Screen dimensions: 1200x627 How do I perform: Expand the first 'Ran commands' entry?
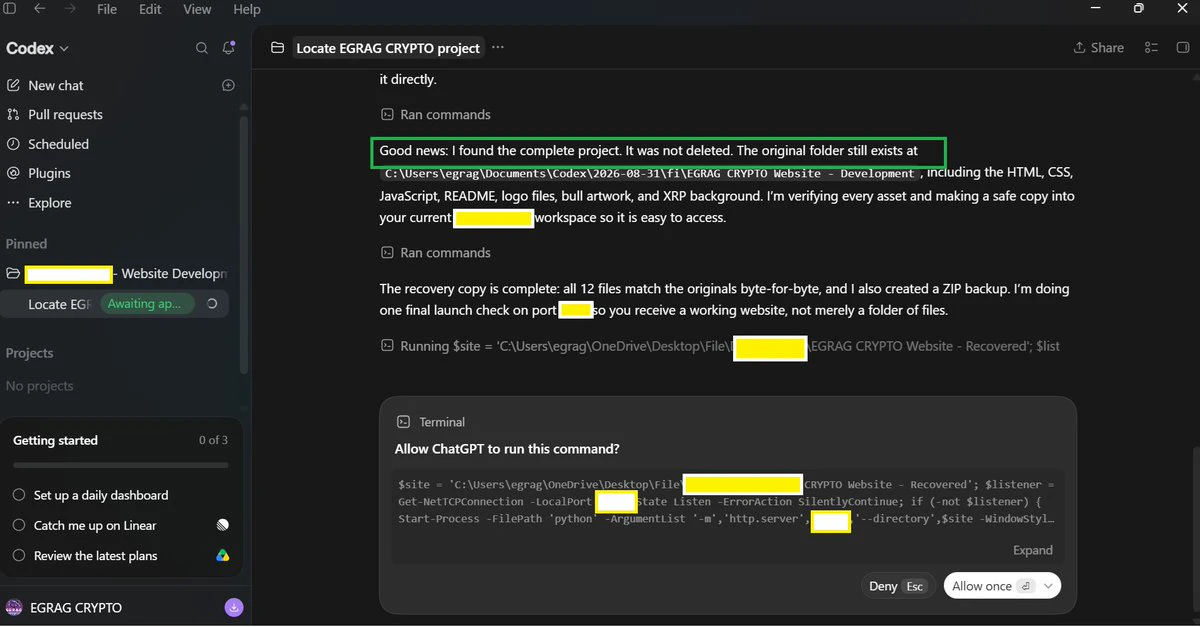pyautogui.click(x=435, y=115)
